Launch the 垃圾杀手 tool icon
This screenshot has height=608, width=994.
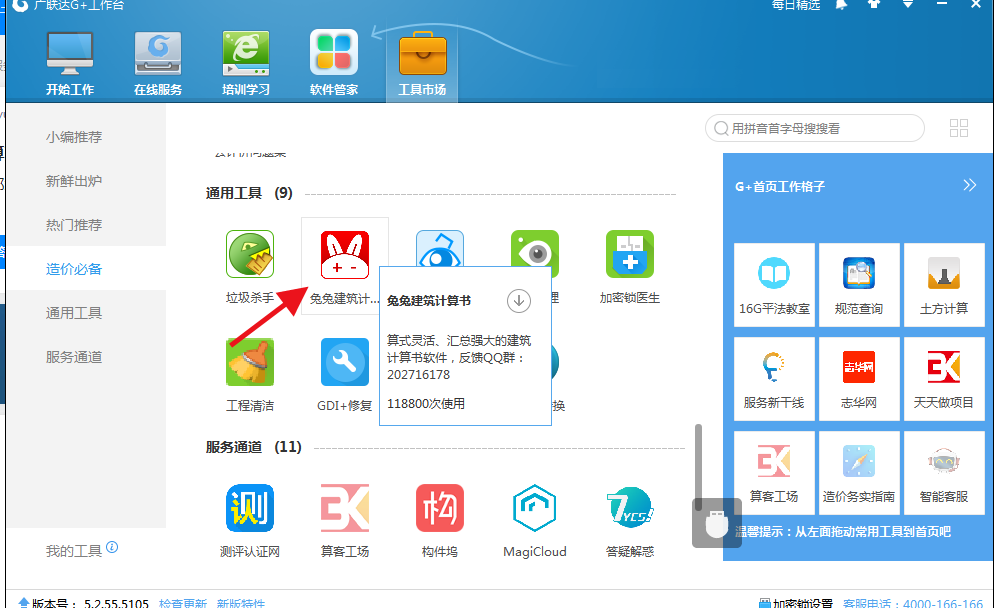250,254
